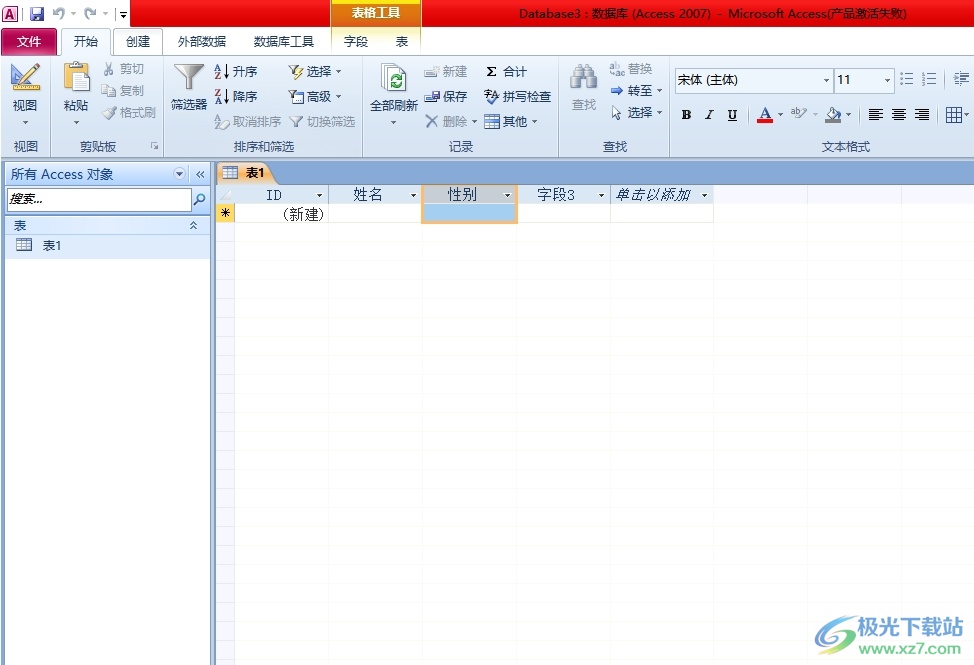Select the new row selector asterisk
This screenshot has height=665, width=974.
[225, 214]
